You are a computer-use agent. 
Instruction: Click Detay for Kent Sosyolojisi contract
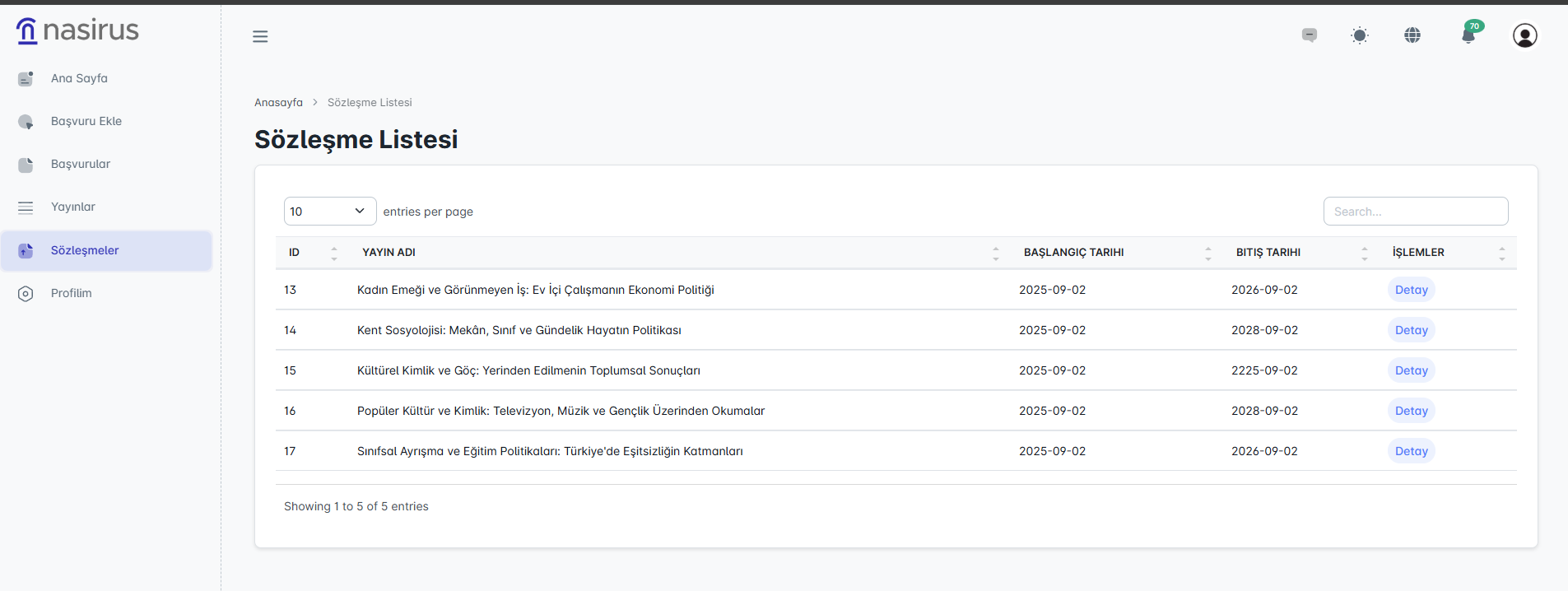[1411, 330]
